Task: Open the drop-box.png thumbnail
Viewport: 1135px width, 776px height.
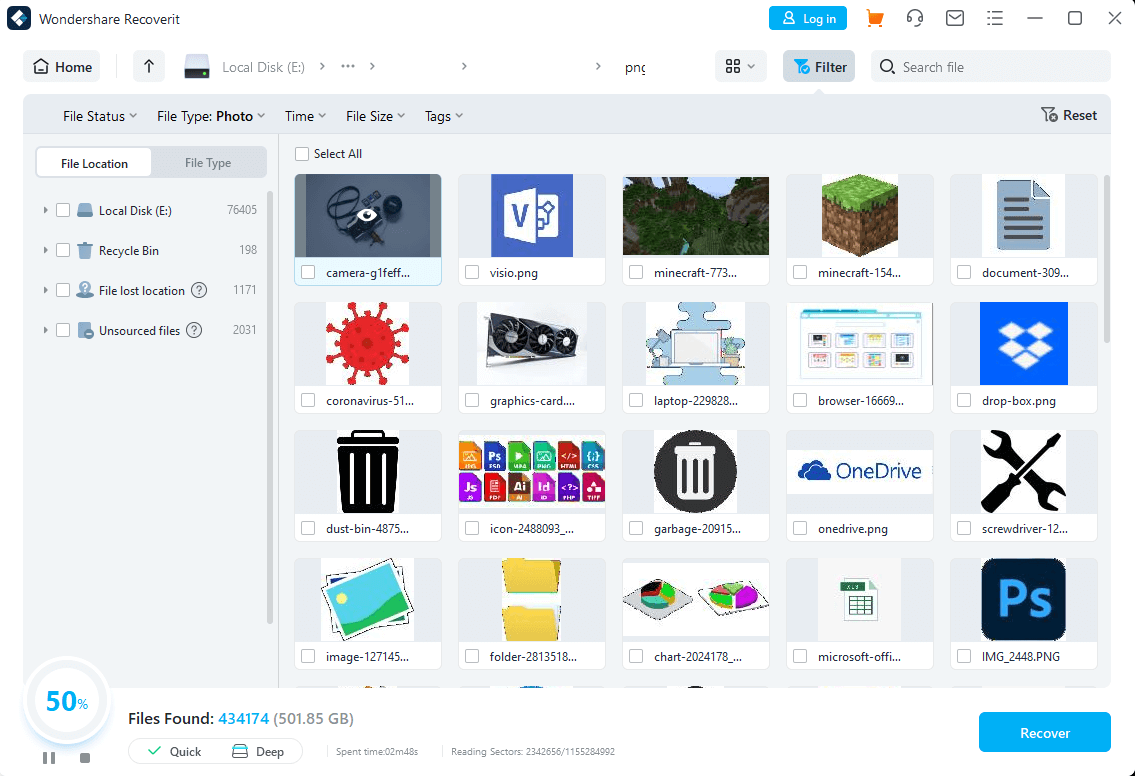Action: (x=1024, y=343)
